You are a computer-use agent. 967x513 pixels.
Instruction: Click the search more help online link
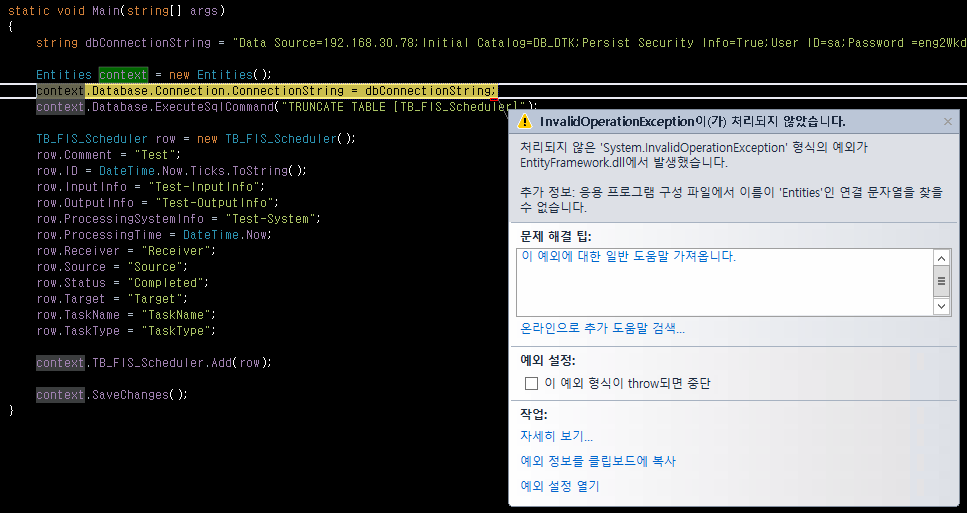[x=602, y=328]
